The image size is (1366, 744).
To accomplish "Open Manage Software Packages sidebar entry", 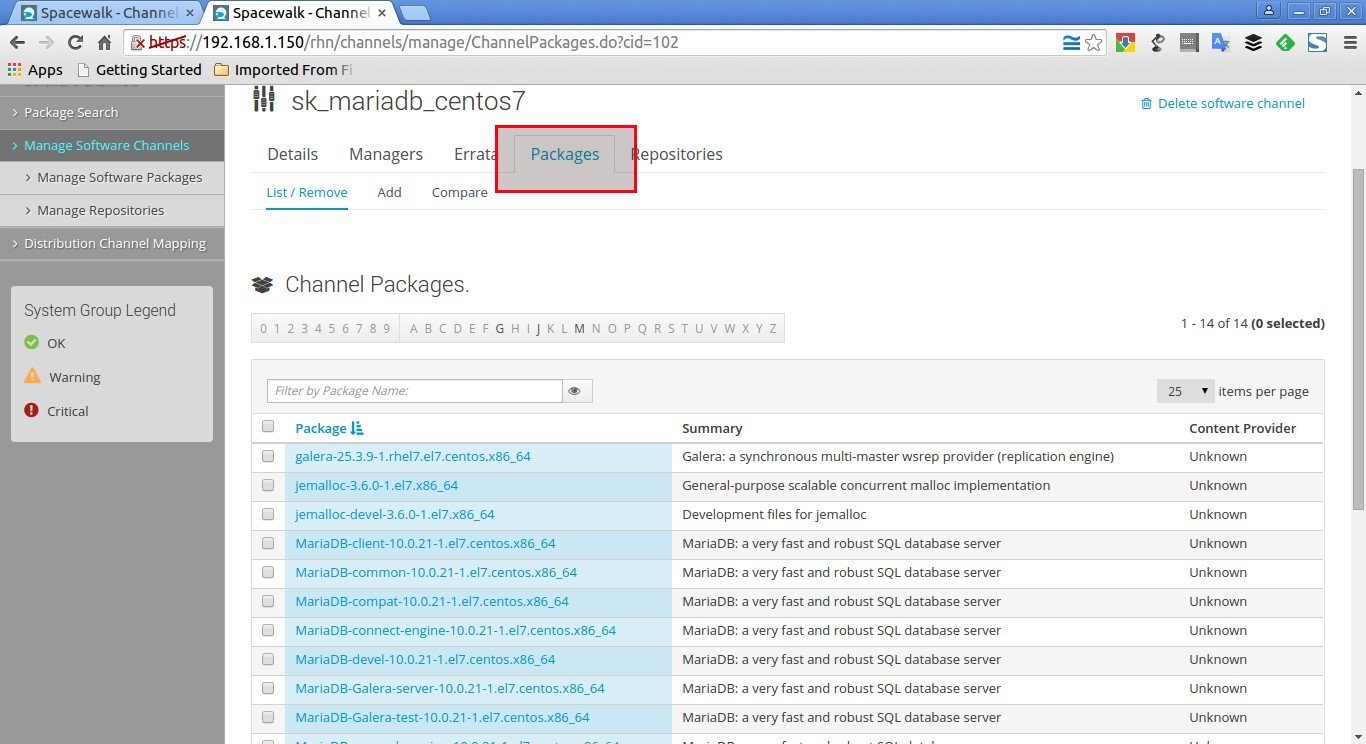I will 112,177.
